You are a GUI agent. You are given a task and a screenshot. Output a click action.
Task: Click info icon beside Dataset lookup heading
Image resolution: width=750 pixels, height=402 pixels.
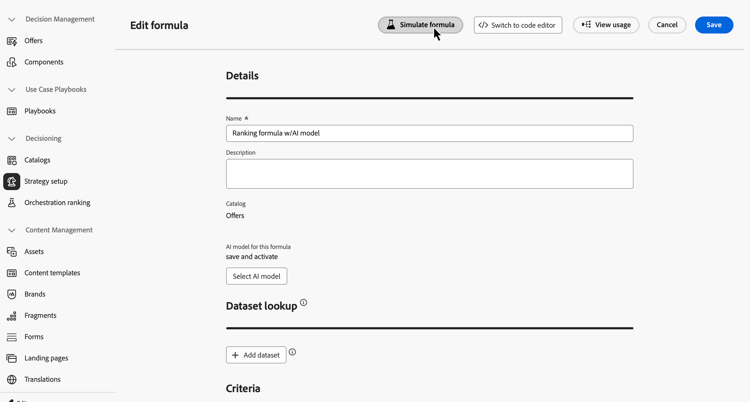tap(303, 303)
